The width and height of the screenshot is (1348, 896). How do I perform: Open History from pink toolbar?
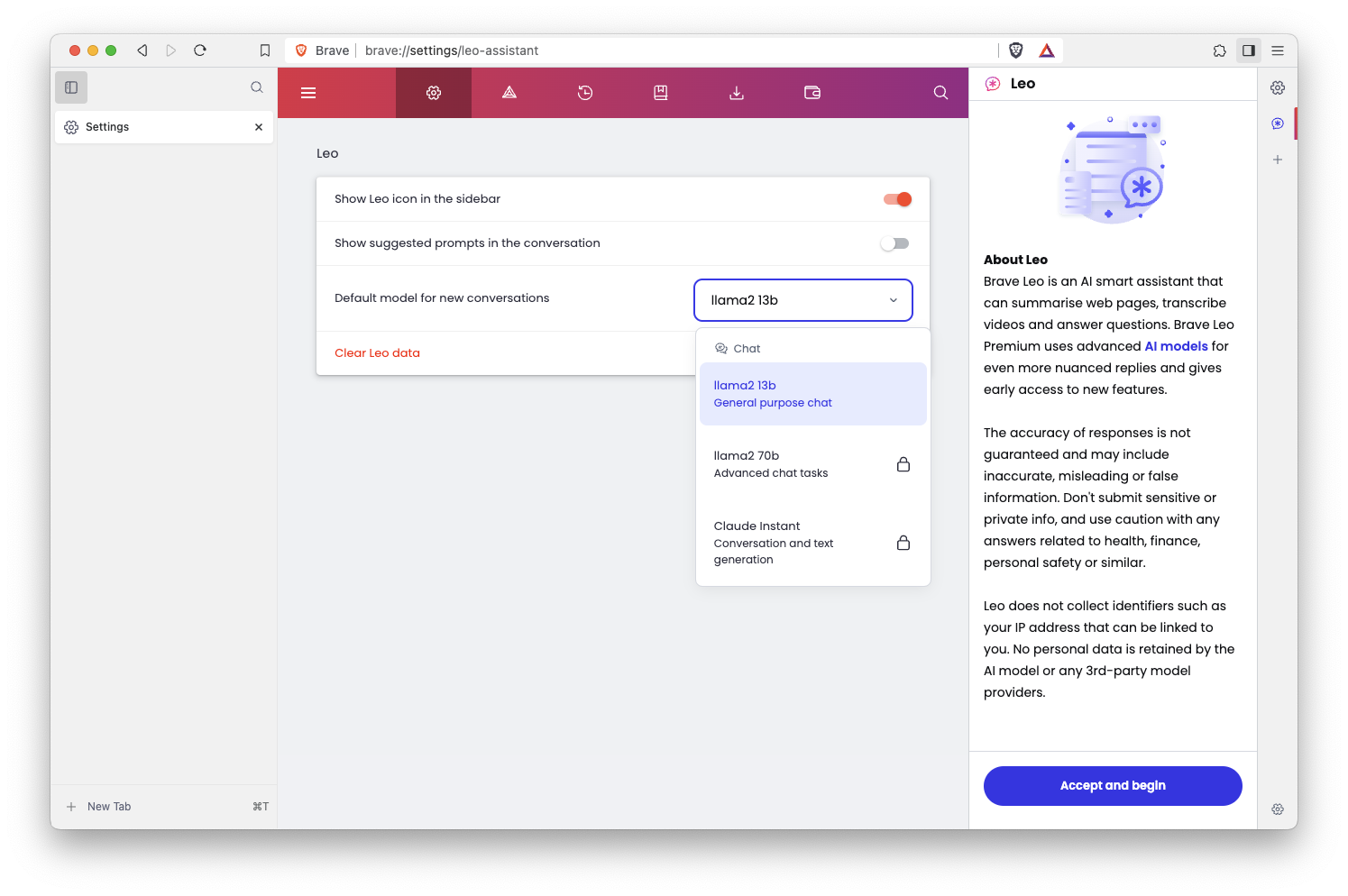(x=585, y=93)
